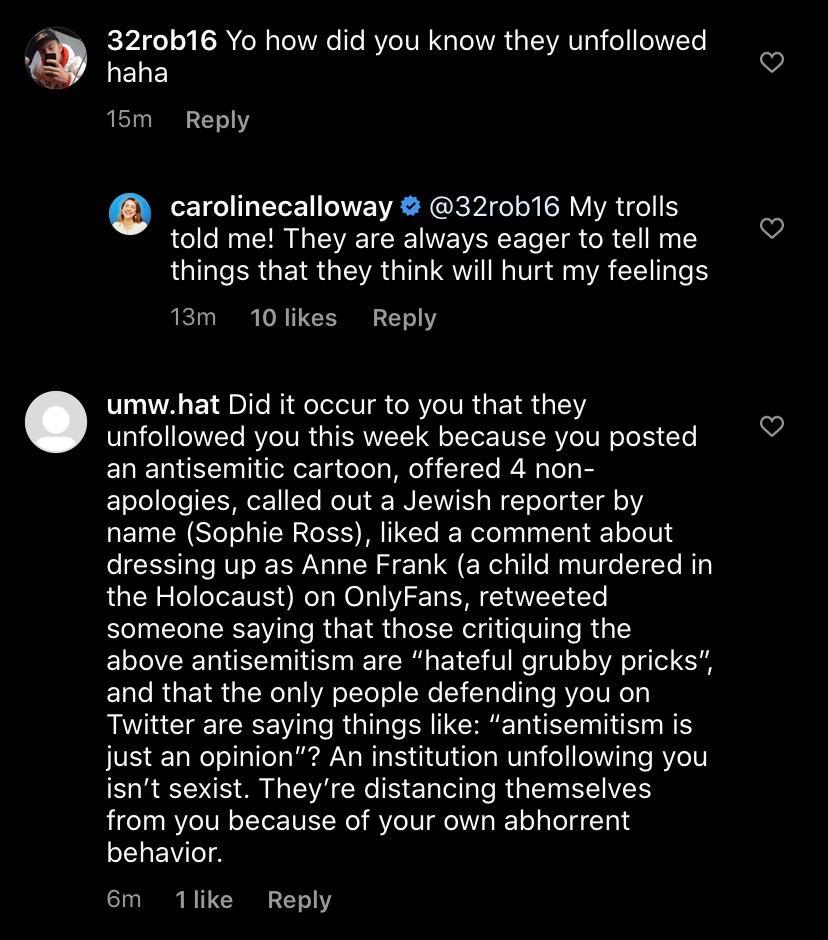Tap the heart beside umw.hat's comment
The height and width of the screenshot is (940, 828).
[x=771, y=426]
